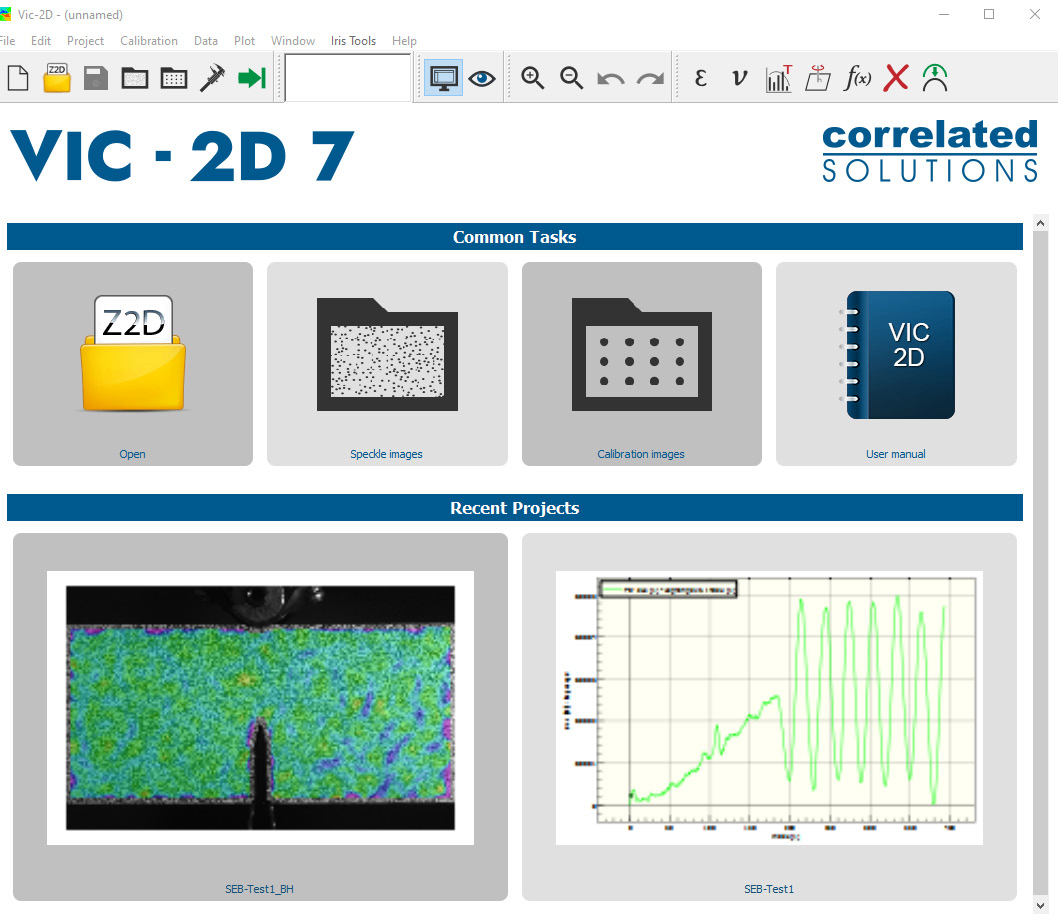This screenshot has width=1058, height=920.
Task: Toggle the eye preview icon
Action: [482, 79]
